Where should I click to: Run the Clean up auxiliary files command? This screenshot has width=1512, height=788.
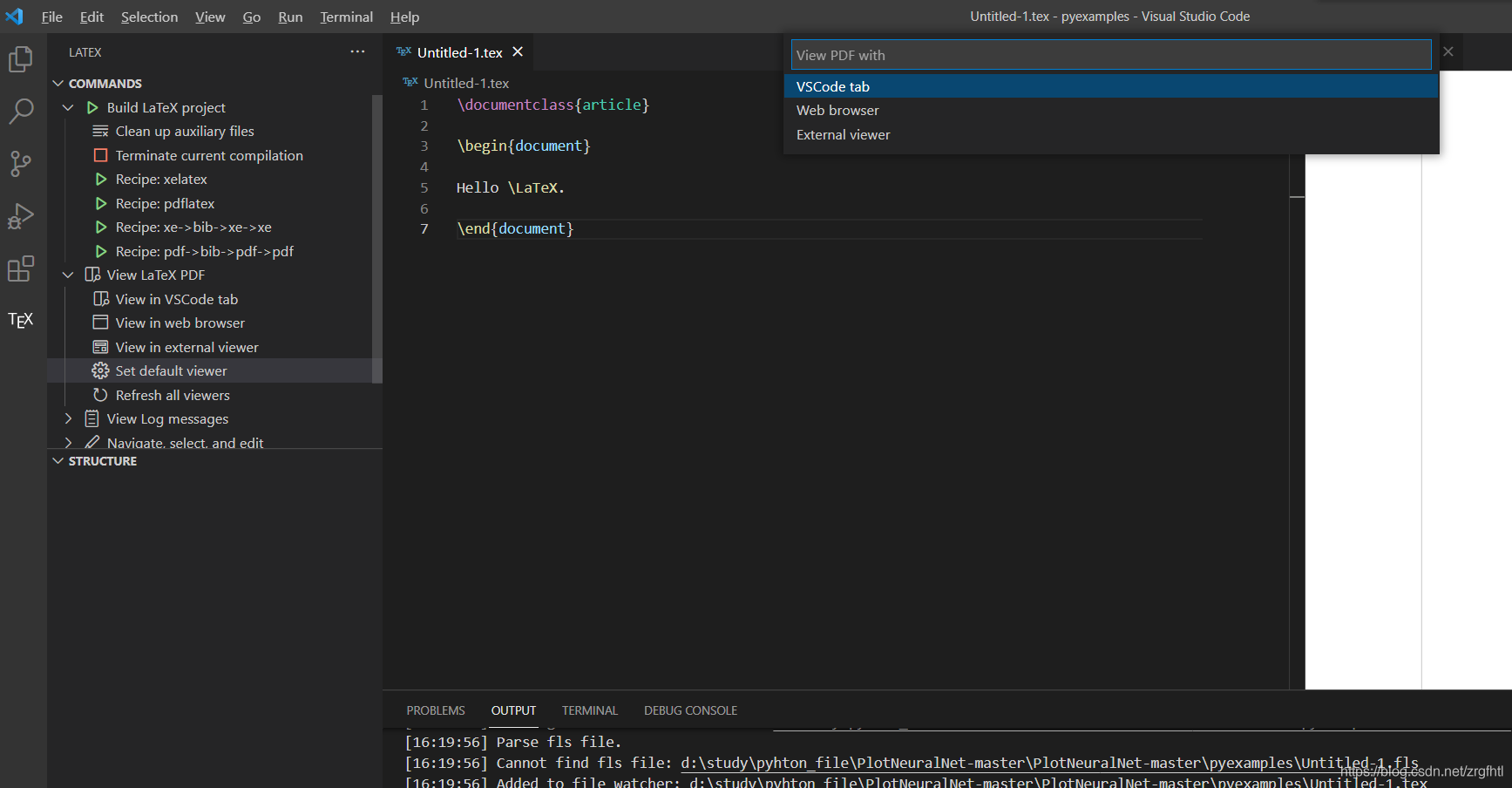coord(185,131)
